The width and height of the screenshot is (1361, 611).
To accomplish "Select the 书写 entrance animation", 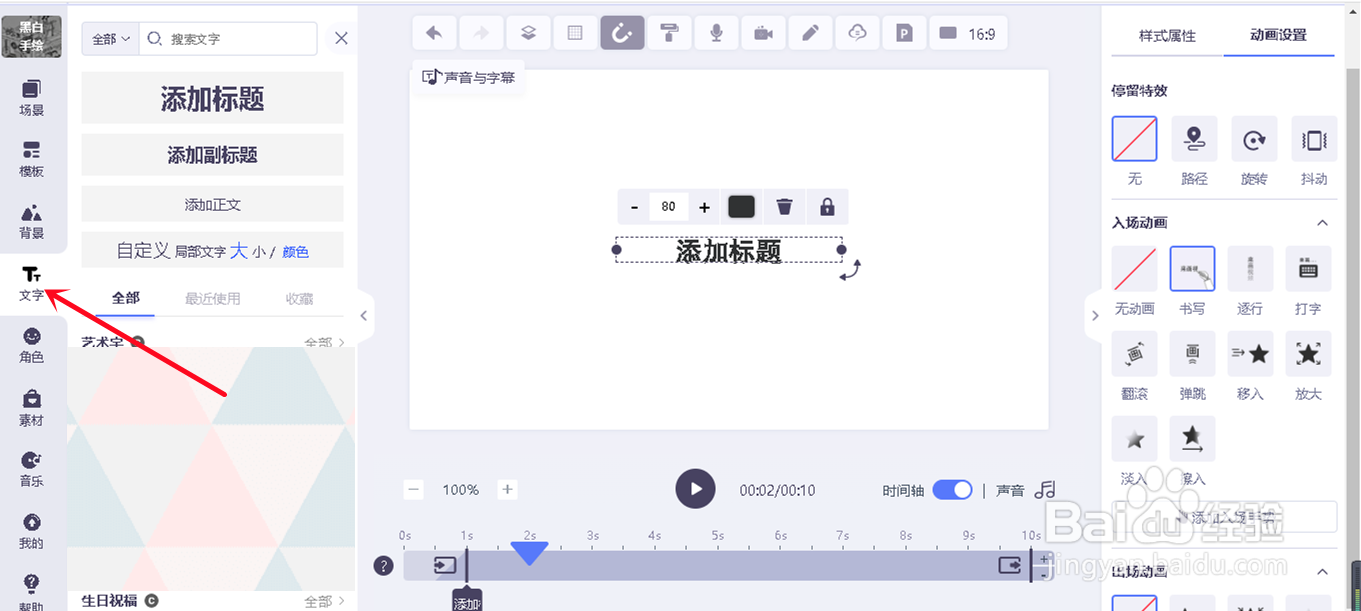I will [x=1192, y=269].
